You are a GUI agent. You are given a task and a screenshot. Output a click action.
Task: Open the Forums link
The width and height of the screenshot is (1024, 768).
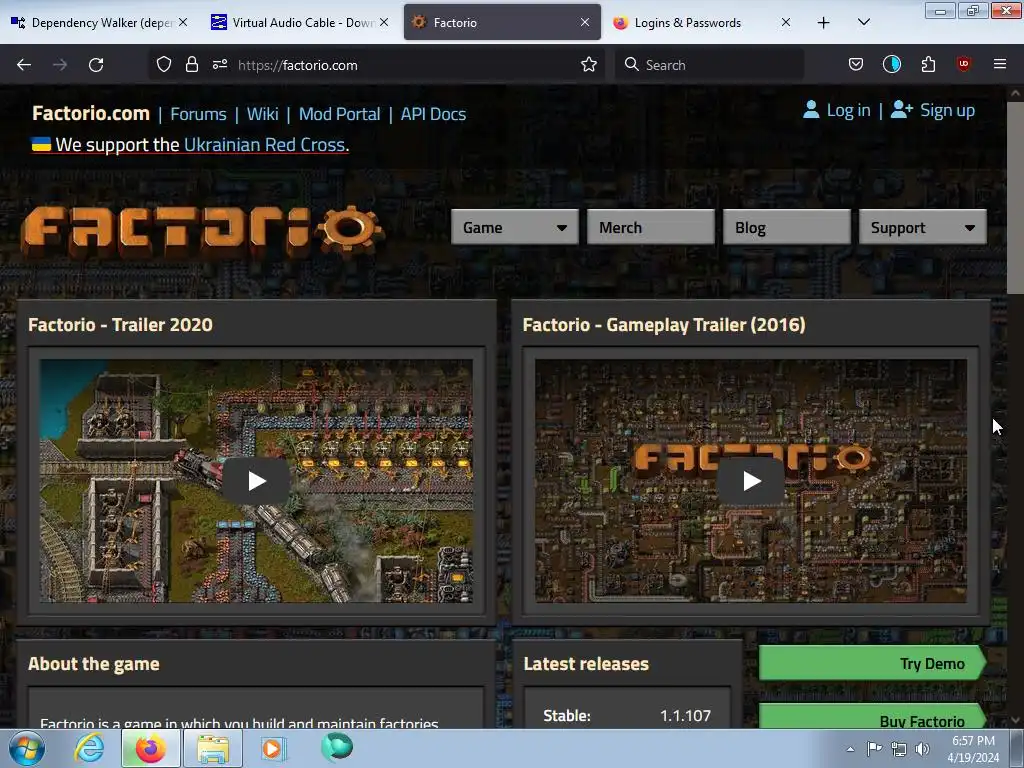(x=199, y=114)
